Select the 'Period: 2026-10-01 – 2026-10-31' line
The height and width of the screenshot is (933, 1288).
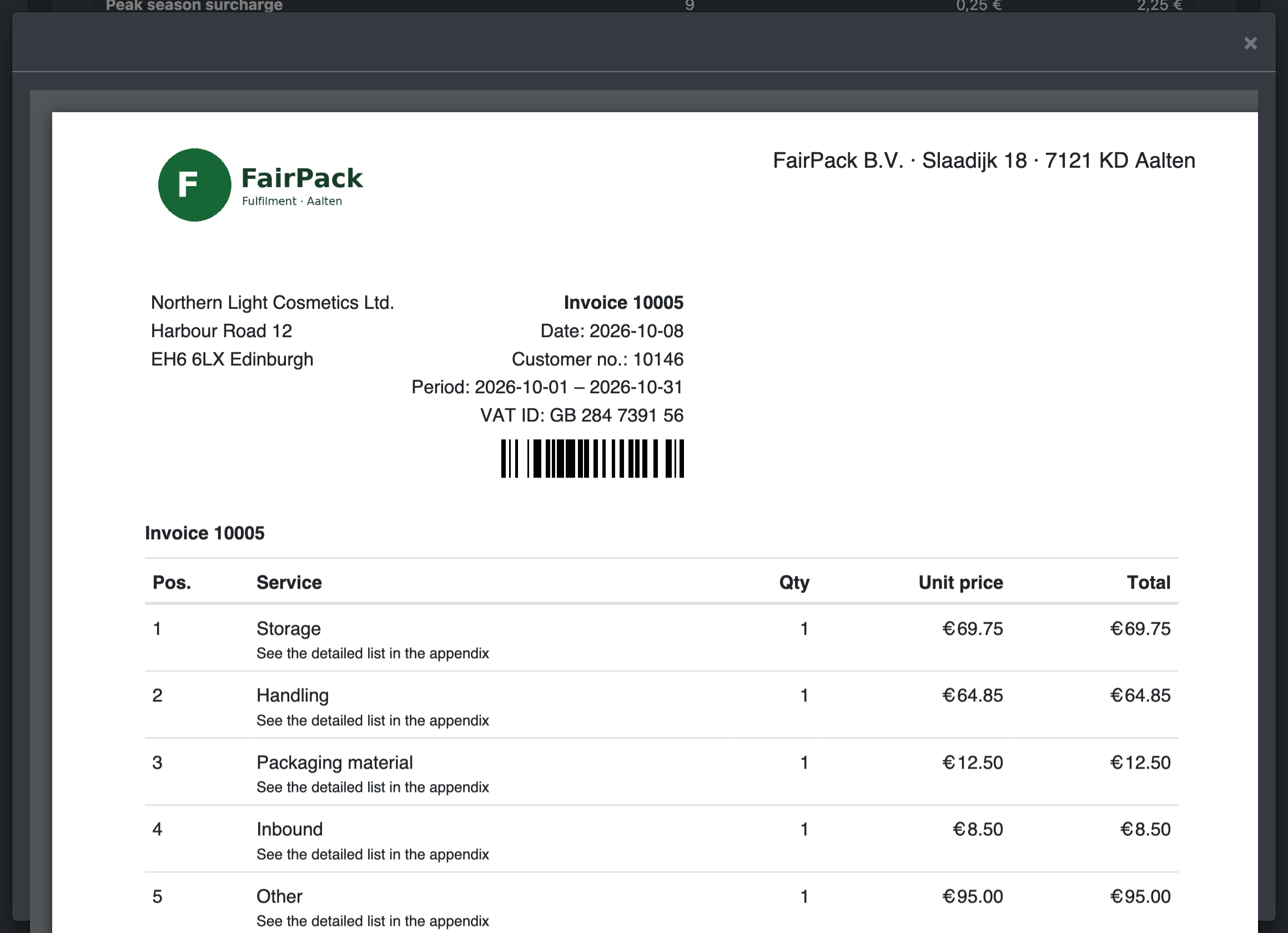click(547, 387)
